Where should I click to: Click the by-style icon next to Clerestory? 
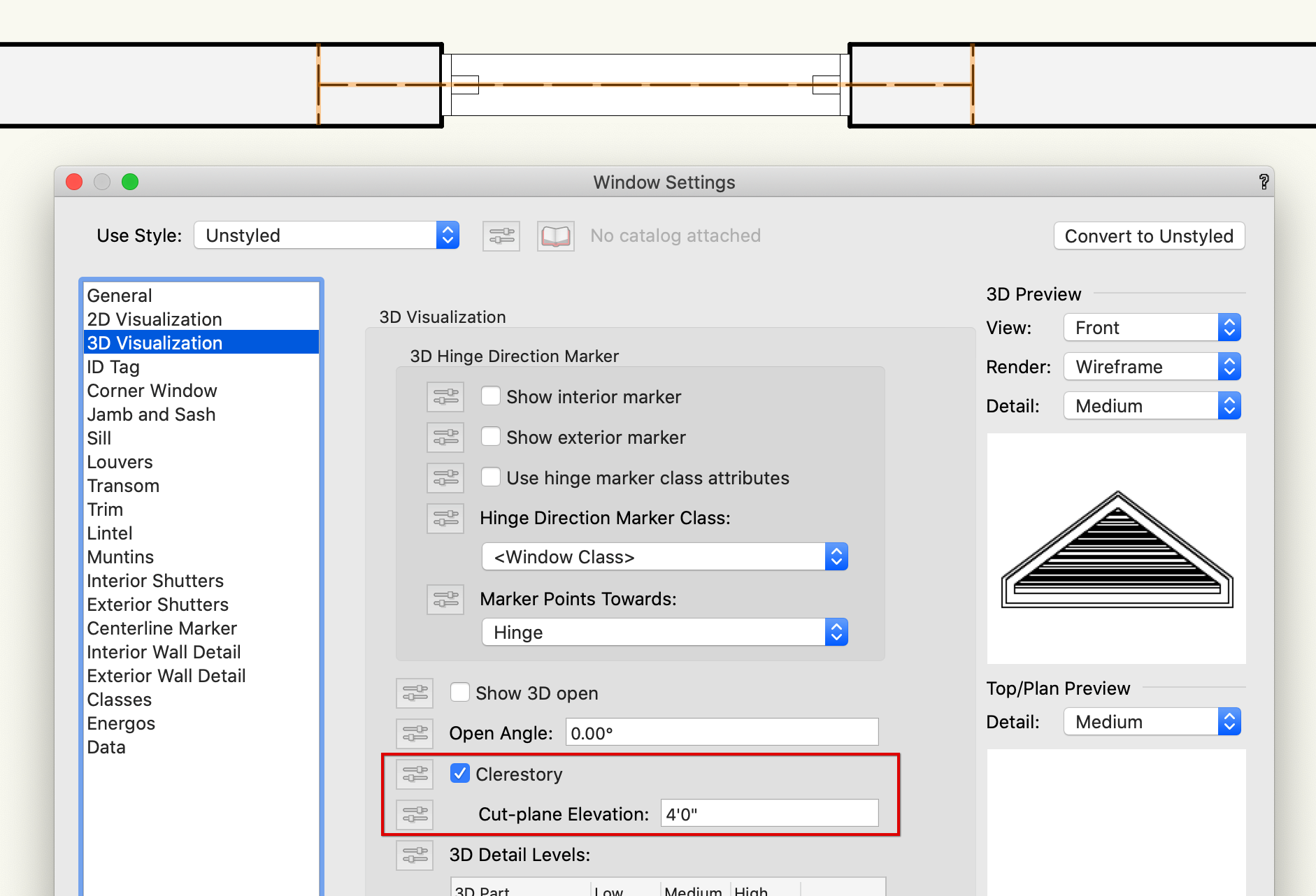point(415,774)
